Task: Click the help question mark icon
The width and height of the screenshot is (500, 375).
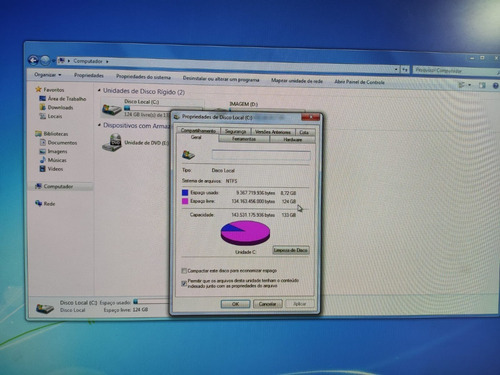Action: click(495, 86)
